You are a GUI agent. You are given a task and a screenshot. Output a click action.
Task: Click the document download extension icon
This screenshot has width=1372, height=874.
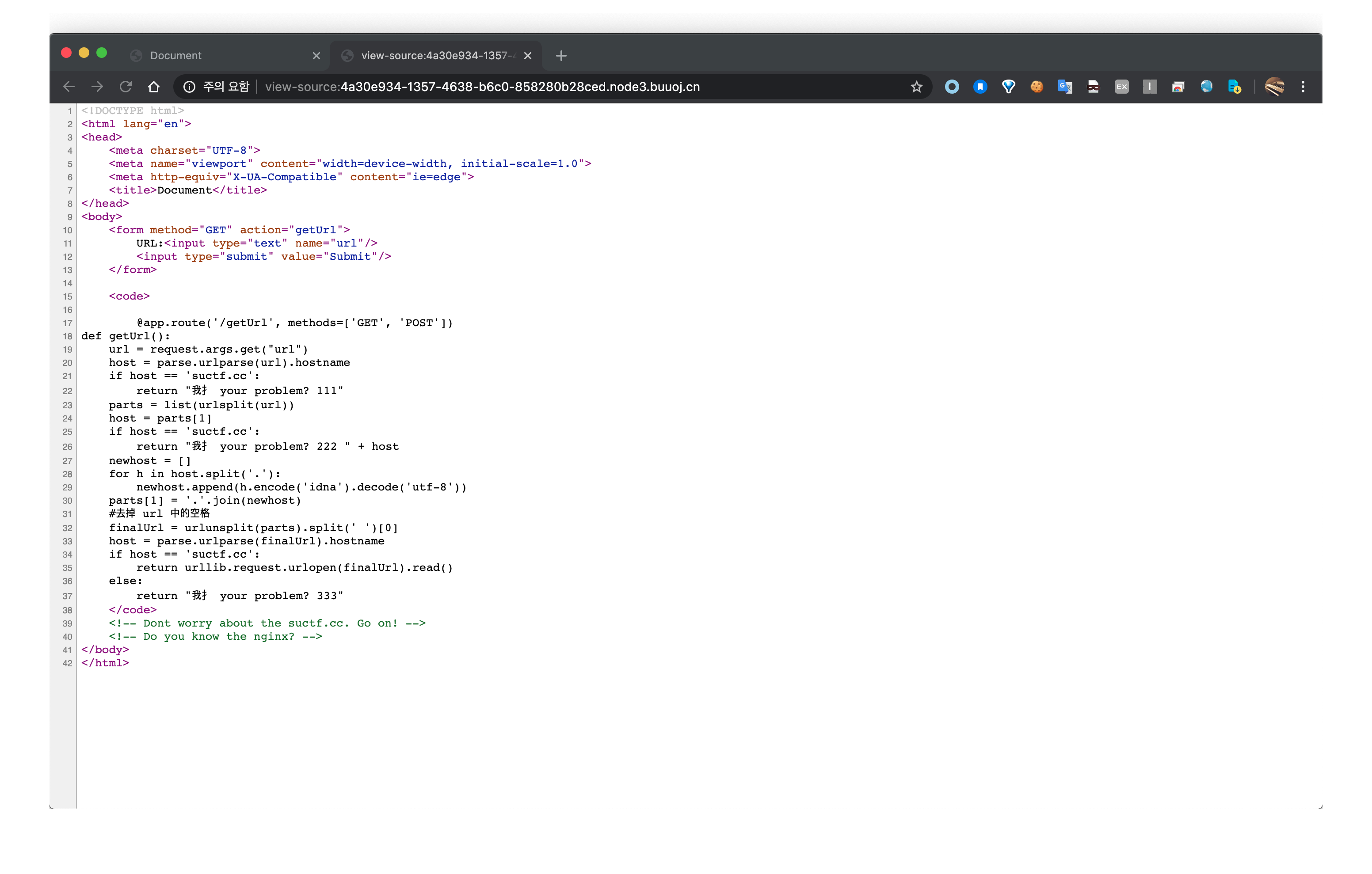pos(1234,87)
